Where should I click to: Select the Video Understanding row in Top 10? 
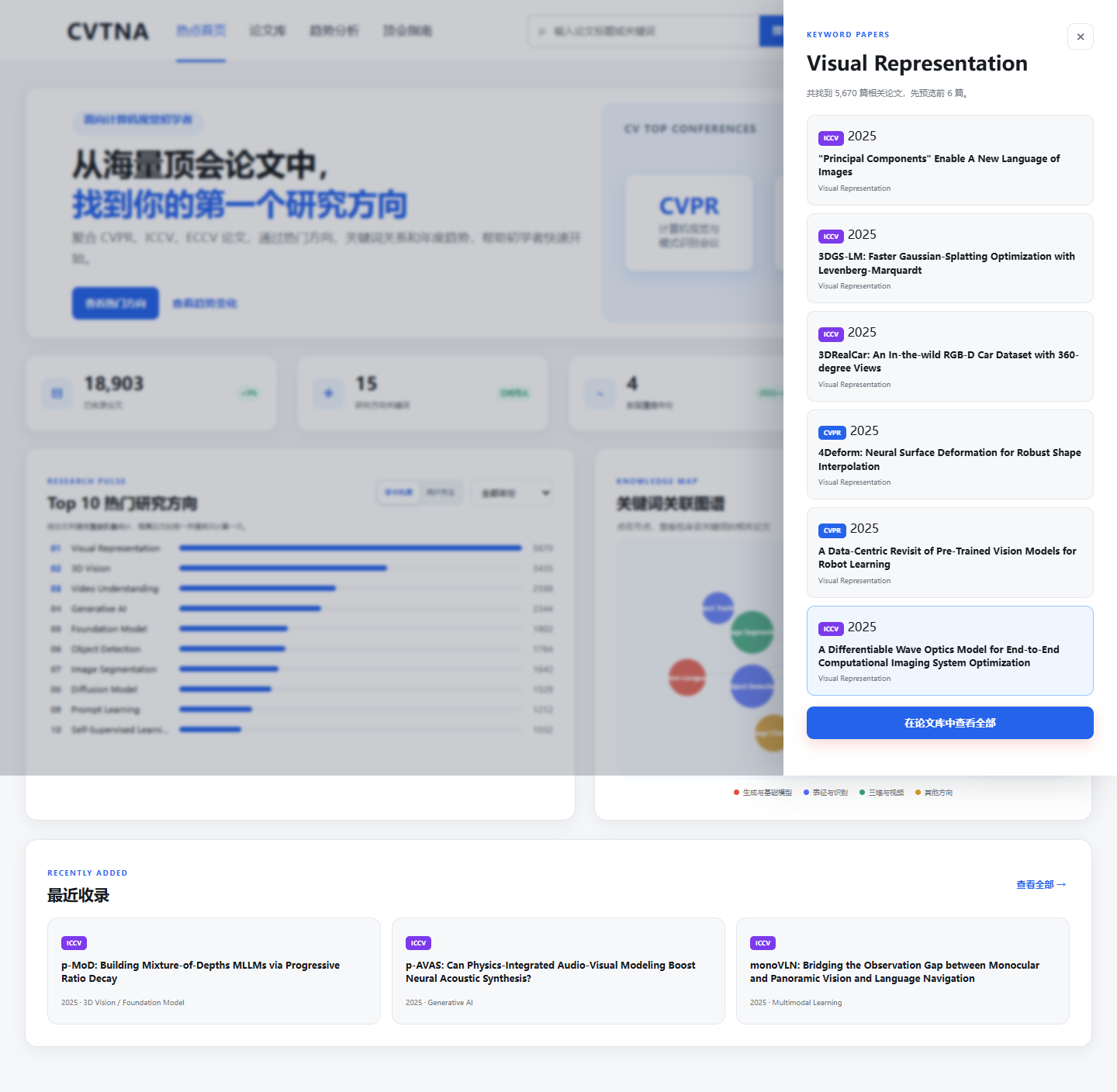[301, 589]
